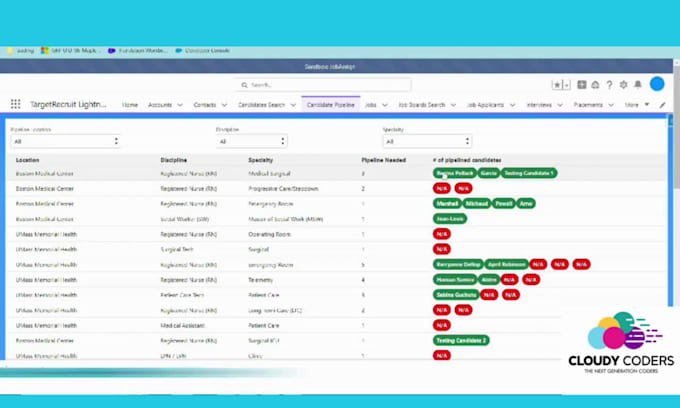Open the global actions plus icon
This screenshot has height=408, width=680.
tap(582, 85)
